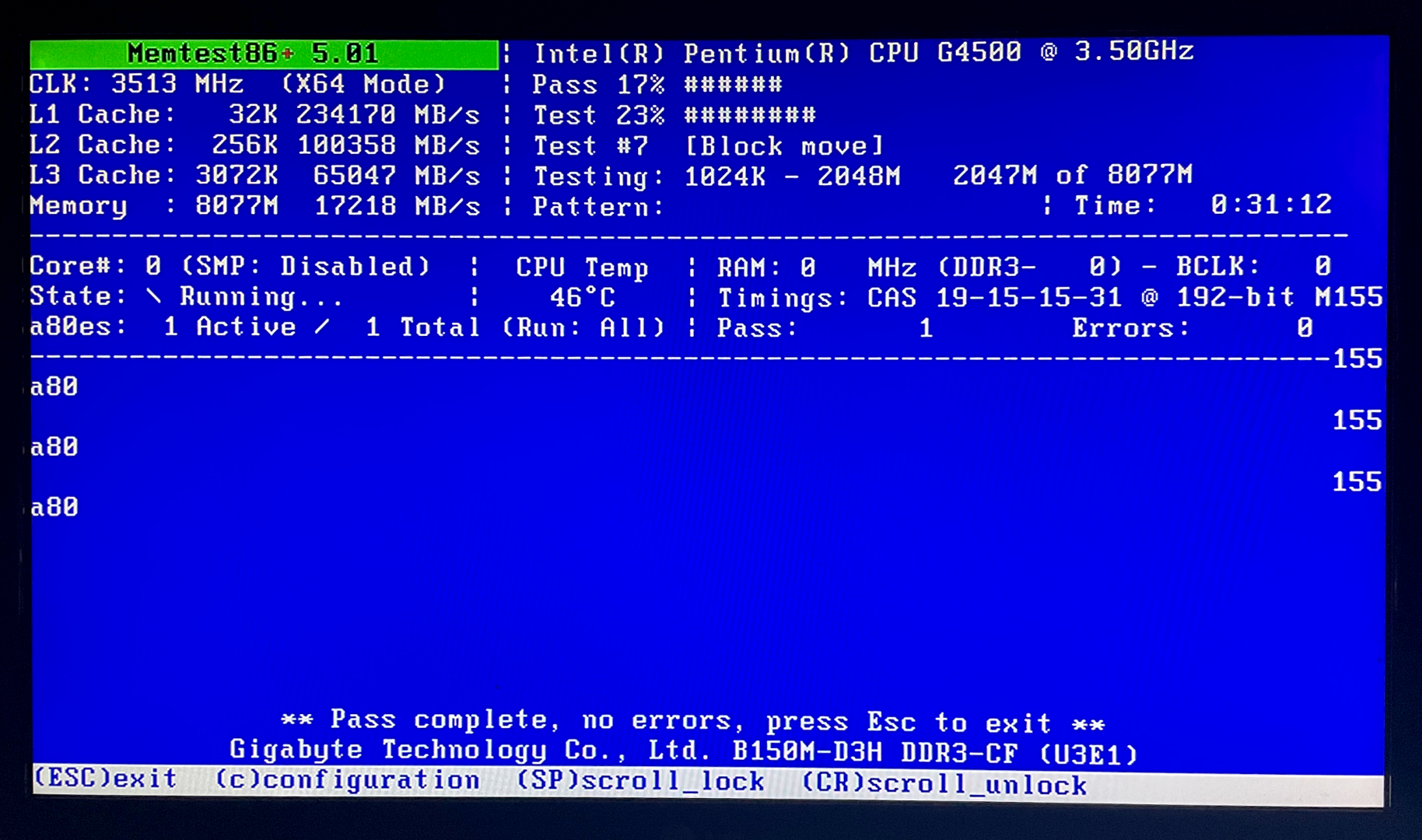Click the 2047M of 8077M text

(x=1073, y=174)
